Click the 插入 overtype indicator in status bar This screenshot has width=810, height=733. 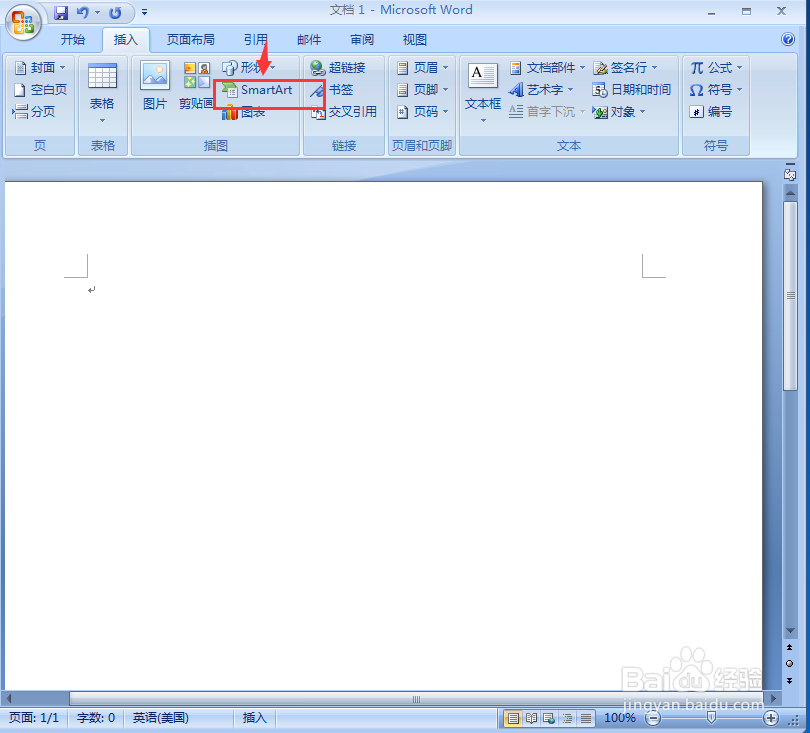click(253, 718)
